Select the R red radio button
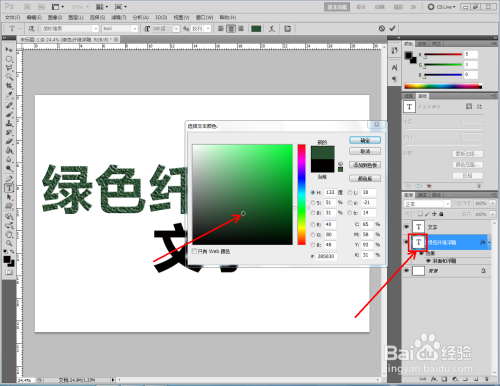 click(313, 224)
